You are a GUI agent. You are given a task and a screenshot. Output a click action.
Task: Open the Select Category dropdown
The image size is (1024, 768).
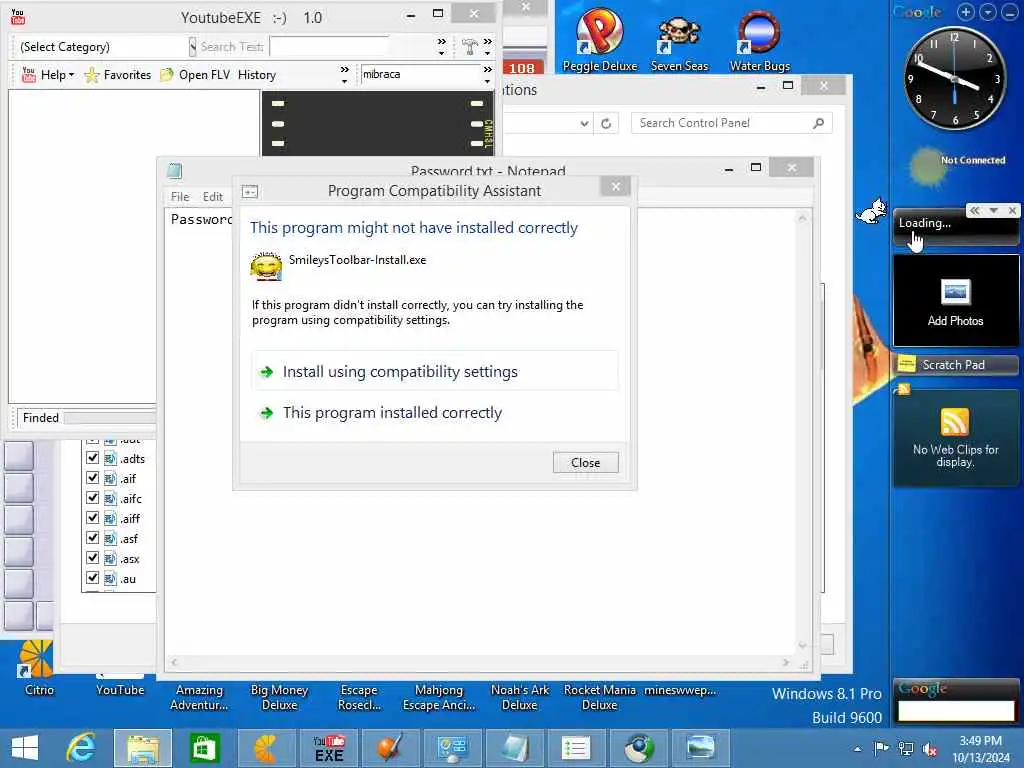(x=193, y=46)
